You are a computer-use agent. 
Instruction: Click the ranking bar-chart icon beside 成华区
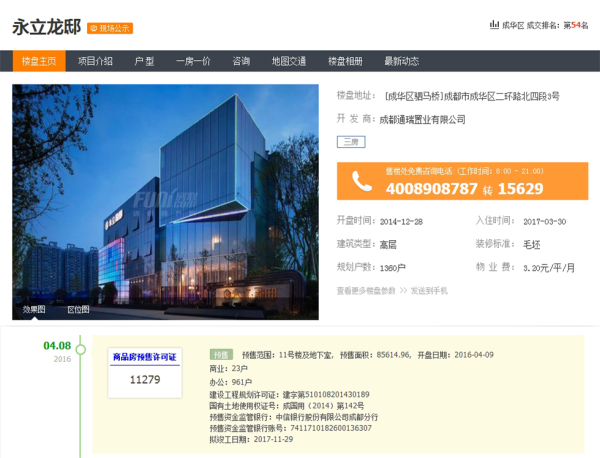coord(493,24)
